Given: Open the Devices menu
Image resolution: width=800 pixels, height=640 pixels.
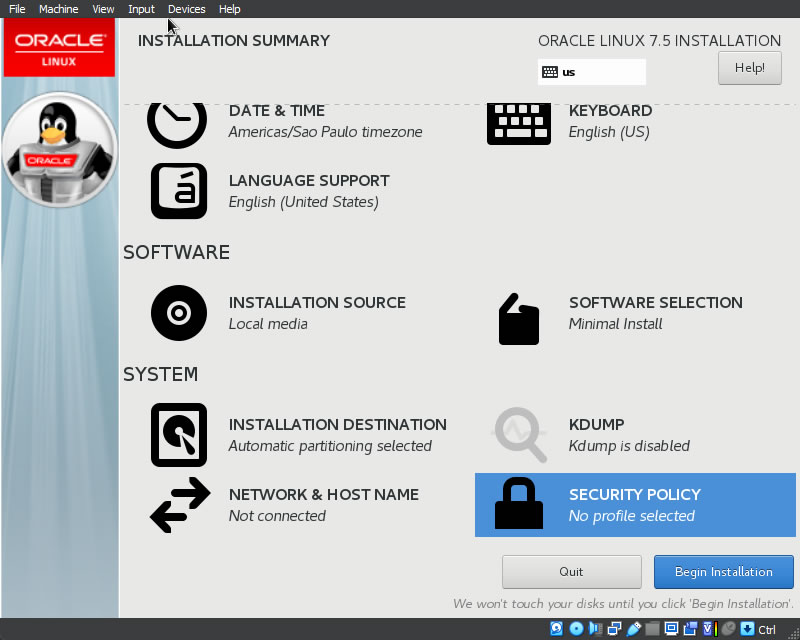Looking at the screenshot, I should tap(187, 9).
